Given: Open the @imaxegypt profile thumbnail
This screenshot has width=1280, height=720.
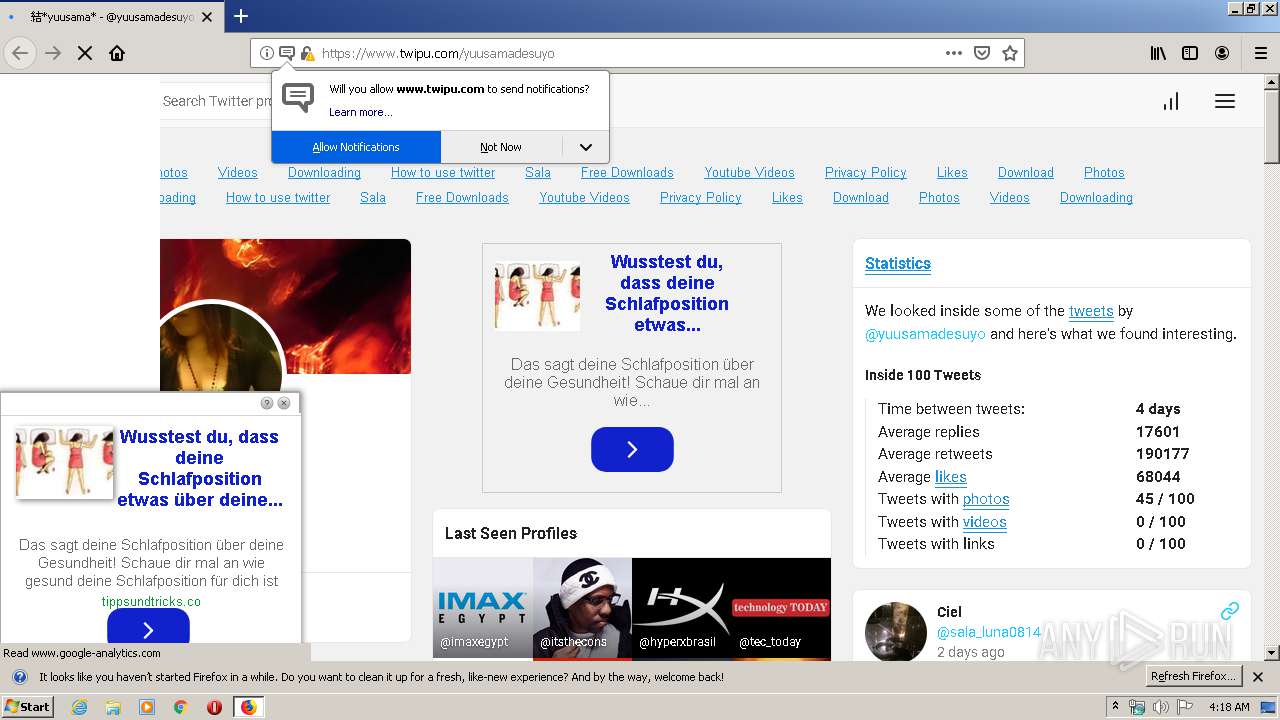Looking at the screenshot, I should [482, 608].
